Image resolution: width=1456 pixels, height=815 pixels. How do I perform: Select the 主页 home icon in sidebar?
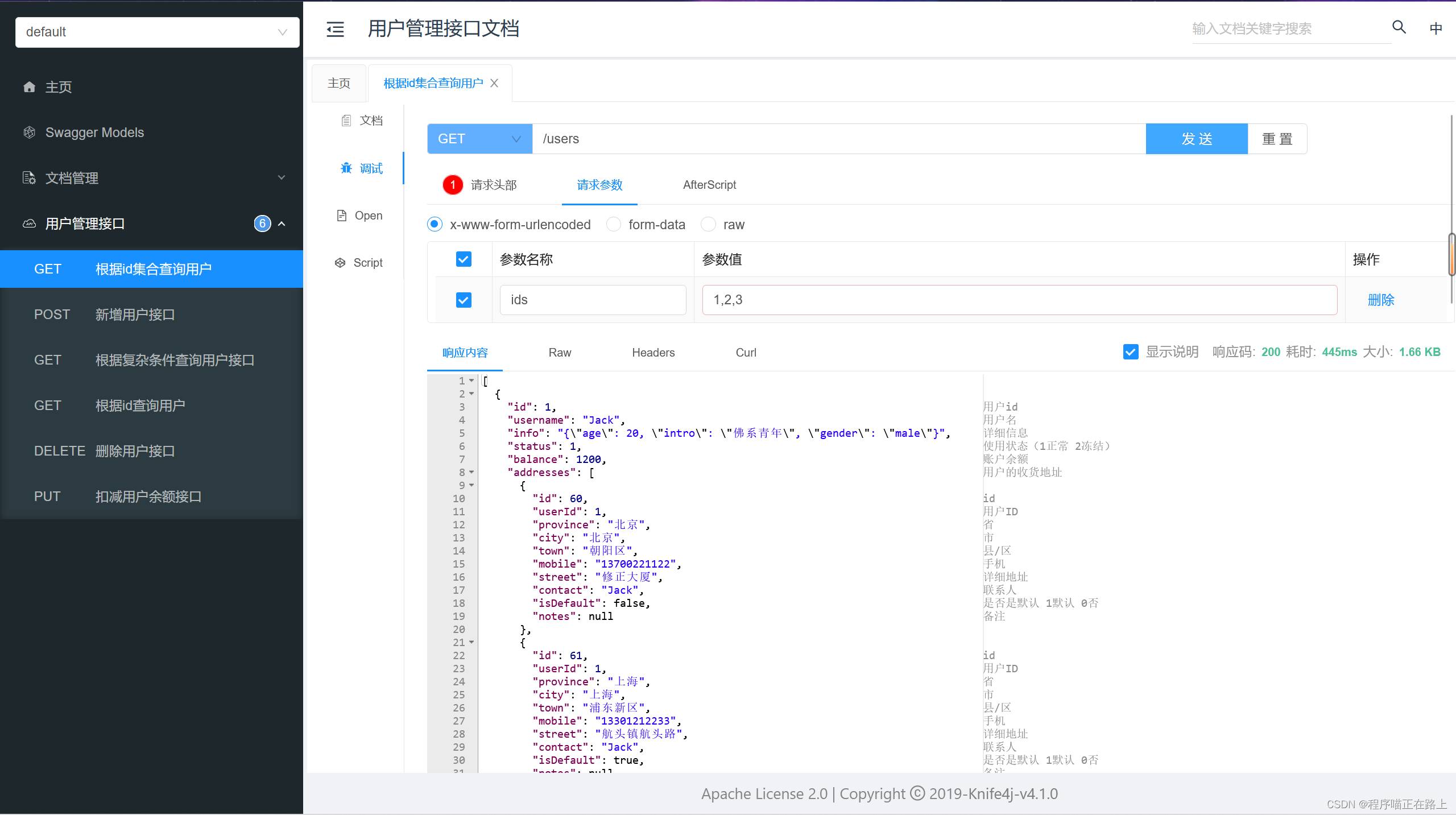pyautogui.click(x=29, y=86)
